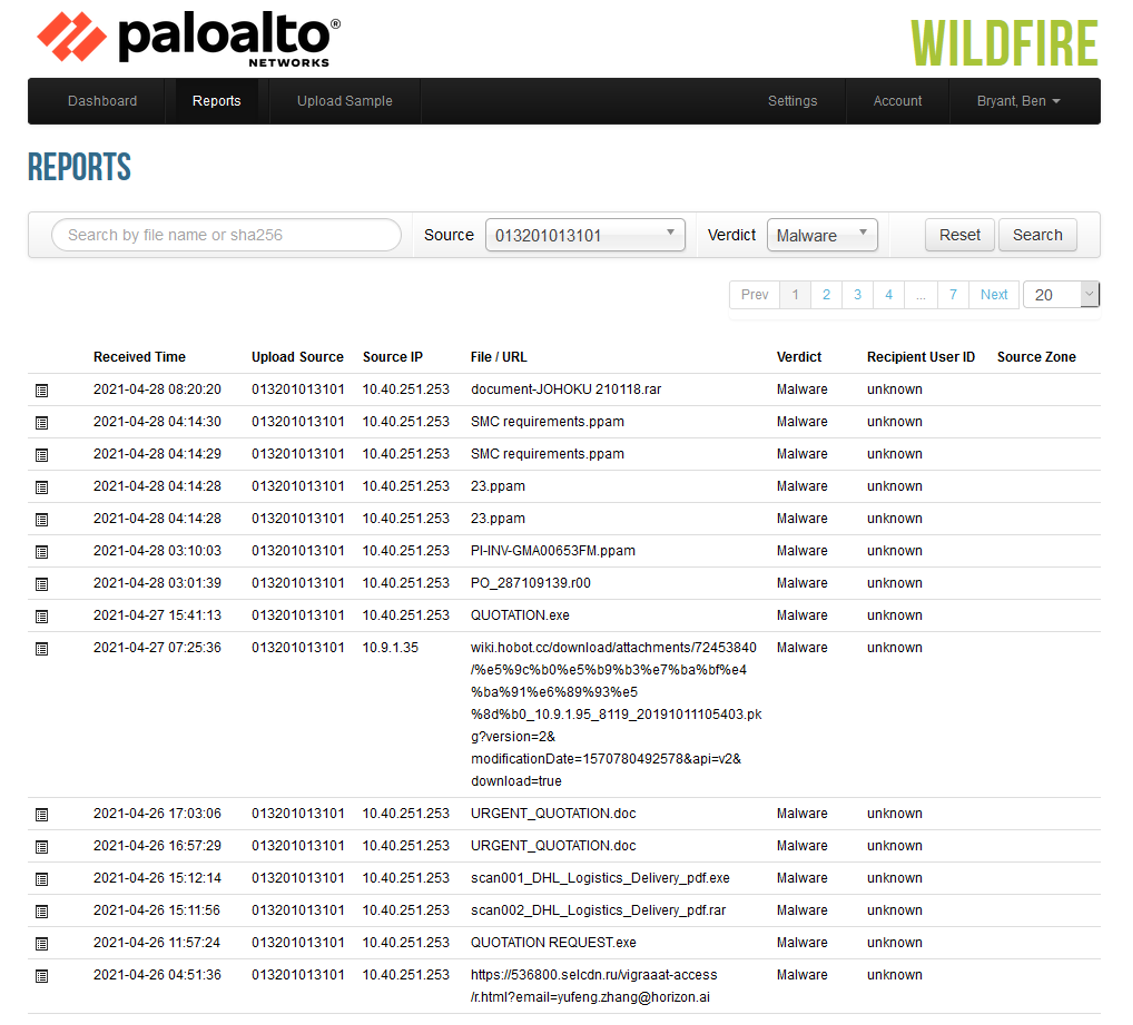Click report icon for wiki.hobot.cc URL entry

42,648
